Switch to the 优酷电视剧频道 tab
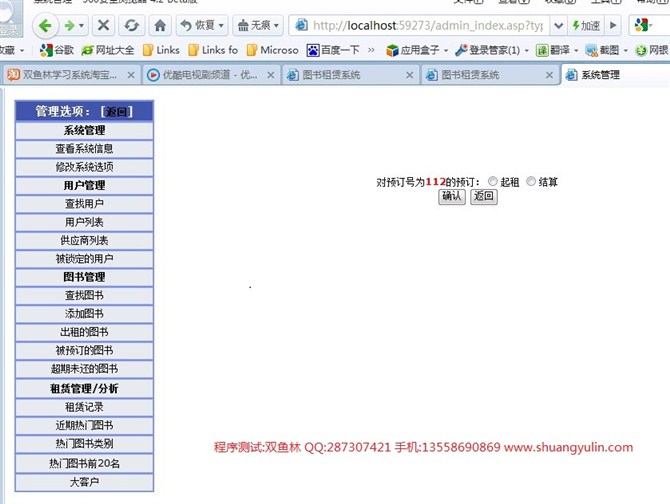This screenshot has width=670, height=504. [205, 74]
